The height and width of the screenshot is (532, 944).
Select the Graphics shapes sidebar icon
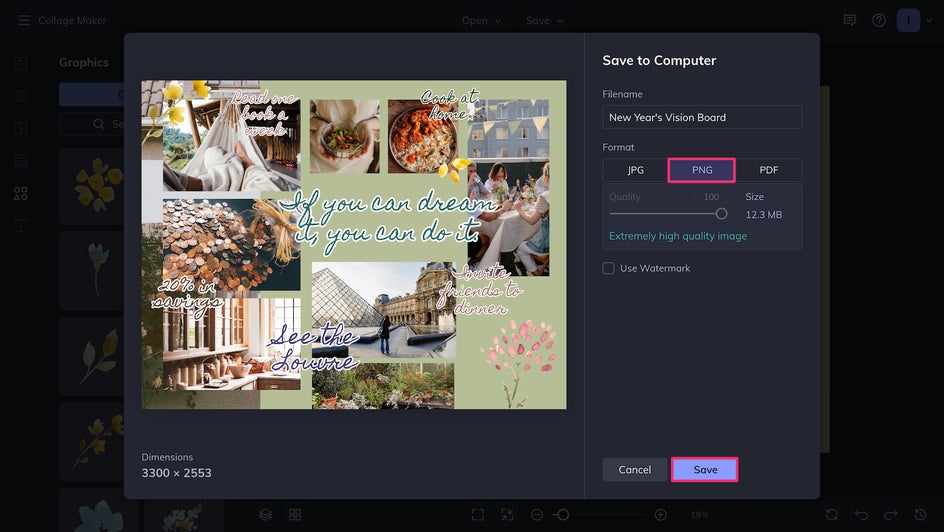tap(20, 193)
